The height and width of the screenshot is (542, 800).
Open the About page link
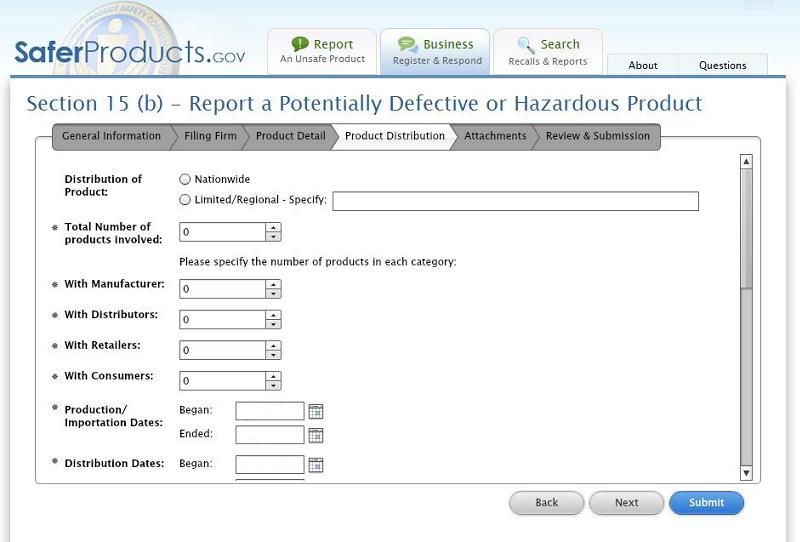[x=643, y=65]
